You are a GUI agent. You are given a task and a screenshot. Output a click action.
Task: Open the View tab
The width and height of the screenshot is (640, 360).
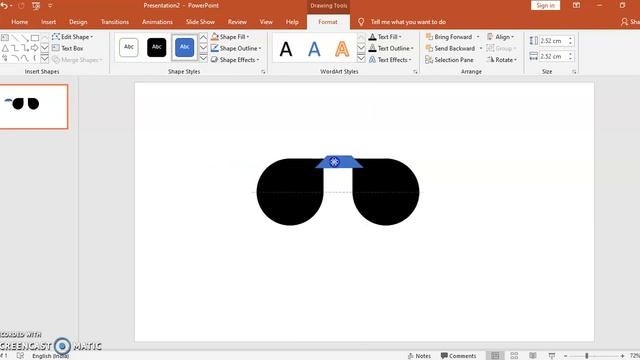266,22
